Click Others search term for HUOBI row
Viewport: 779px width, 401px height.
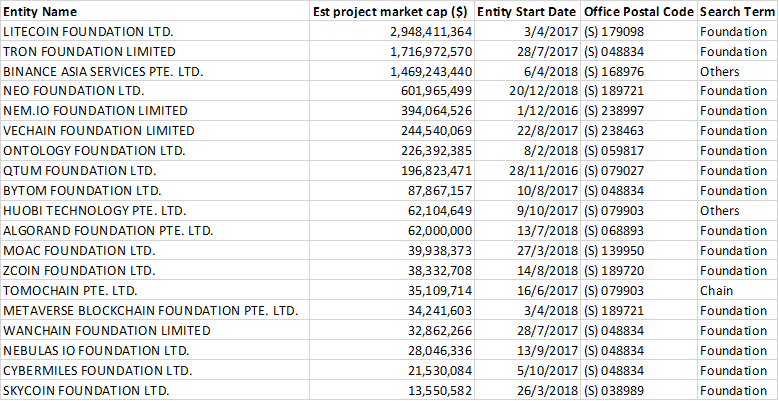(719, 211)
